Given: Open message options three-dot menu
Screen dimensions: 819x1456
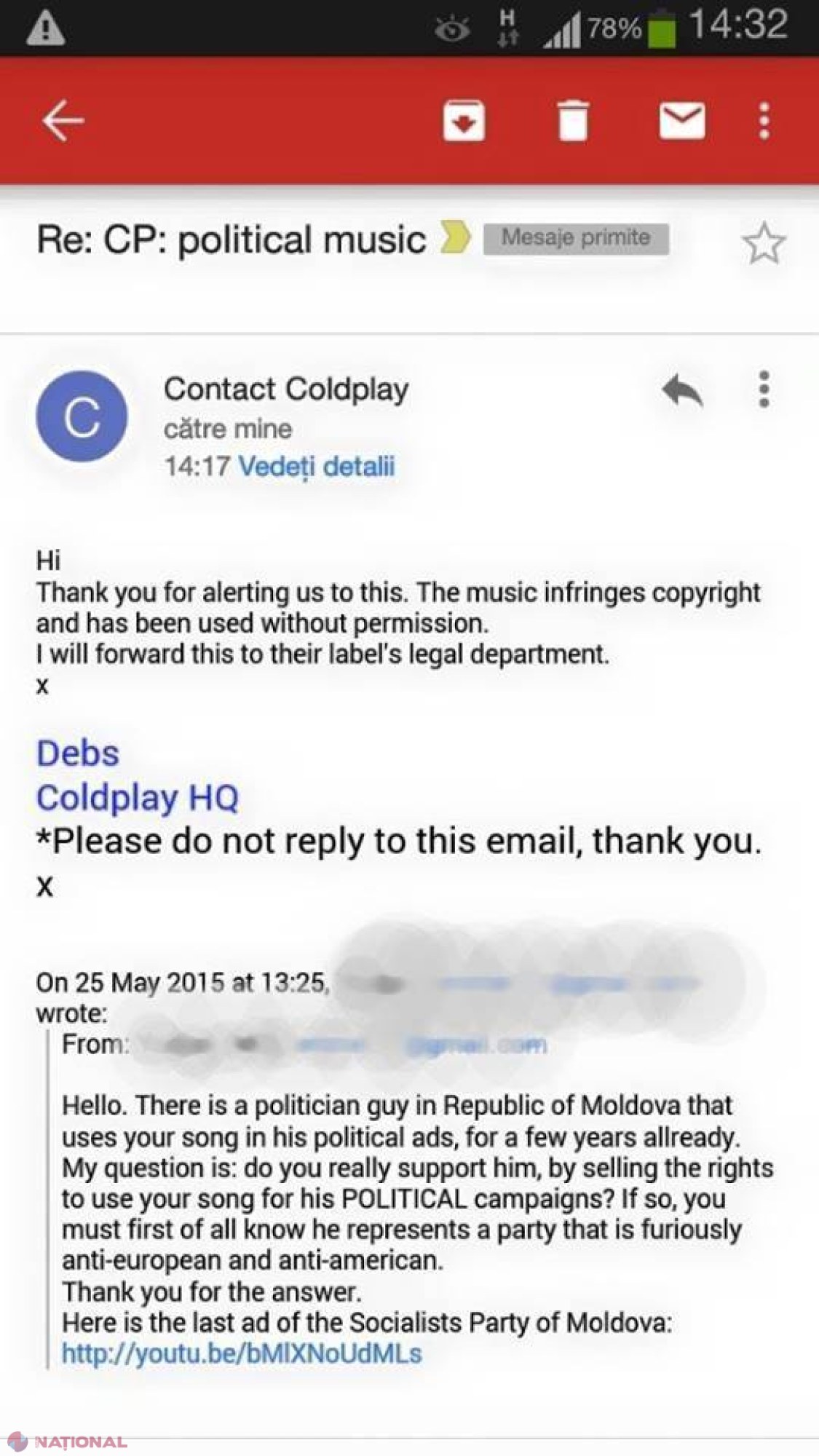Looking at the screenshot, I should pos(764,389).
